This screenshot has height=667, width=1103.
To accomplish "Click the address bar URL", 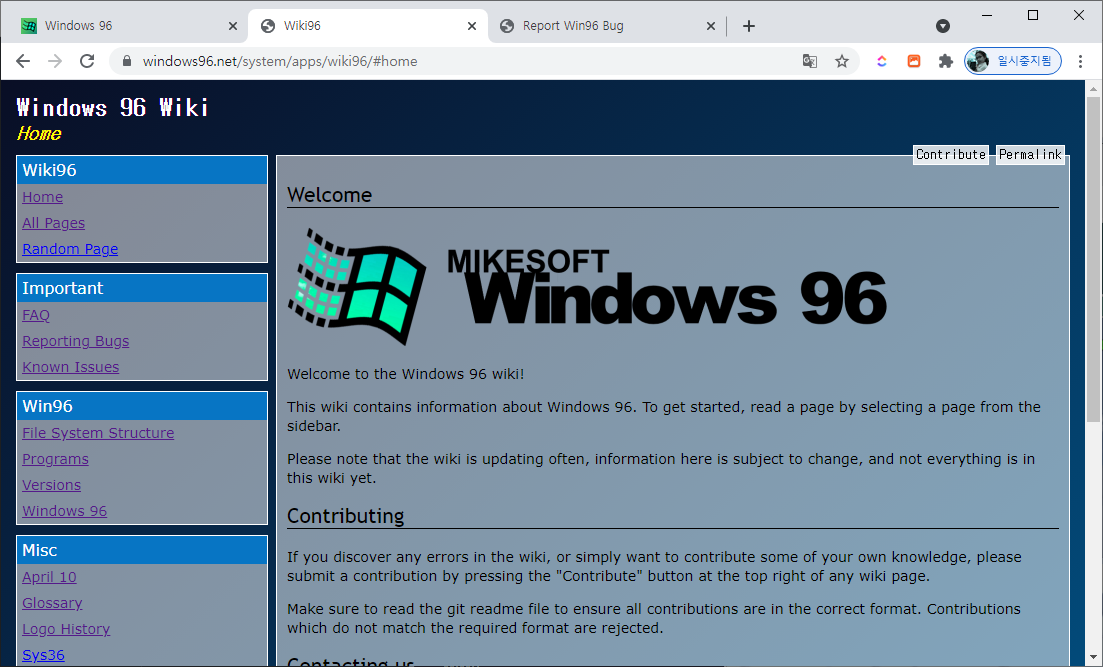I will pos(280,61).
